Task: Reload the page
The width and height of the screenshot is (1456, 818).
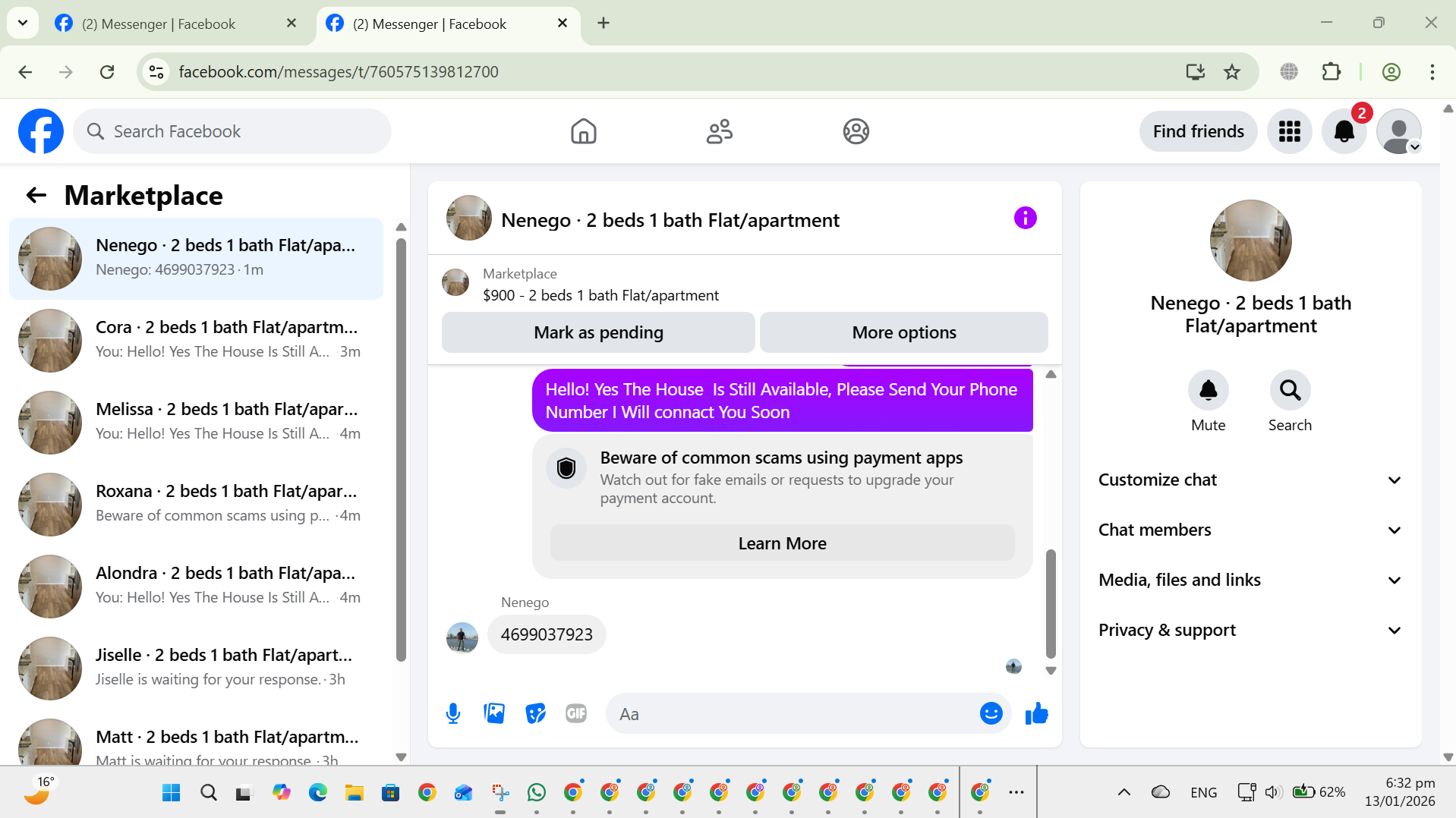Action: pyautogui.click(x=107, y=72)
